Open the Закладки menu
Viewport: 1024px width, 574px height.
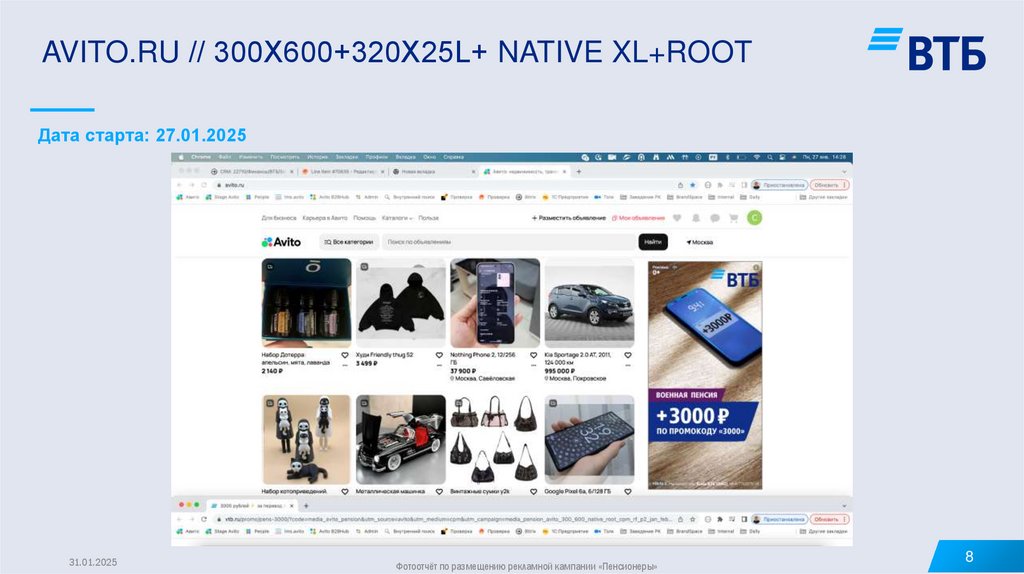point(347,157)
